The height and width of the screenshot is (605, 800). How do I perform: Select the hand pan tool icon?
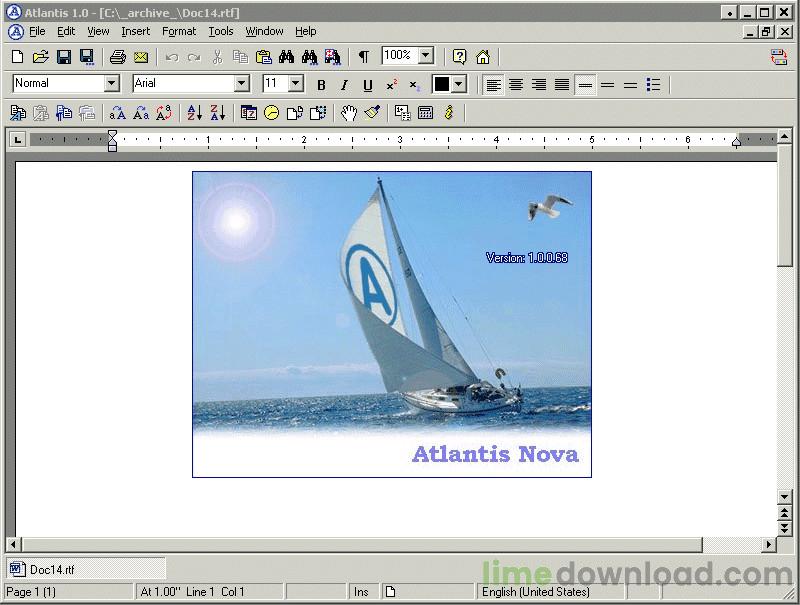point(348,113)
